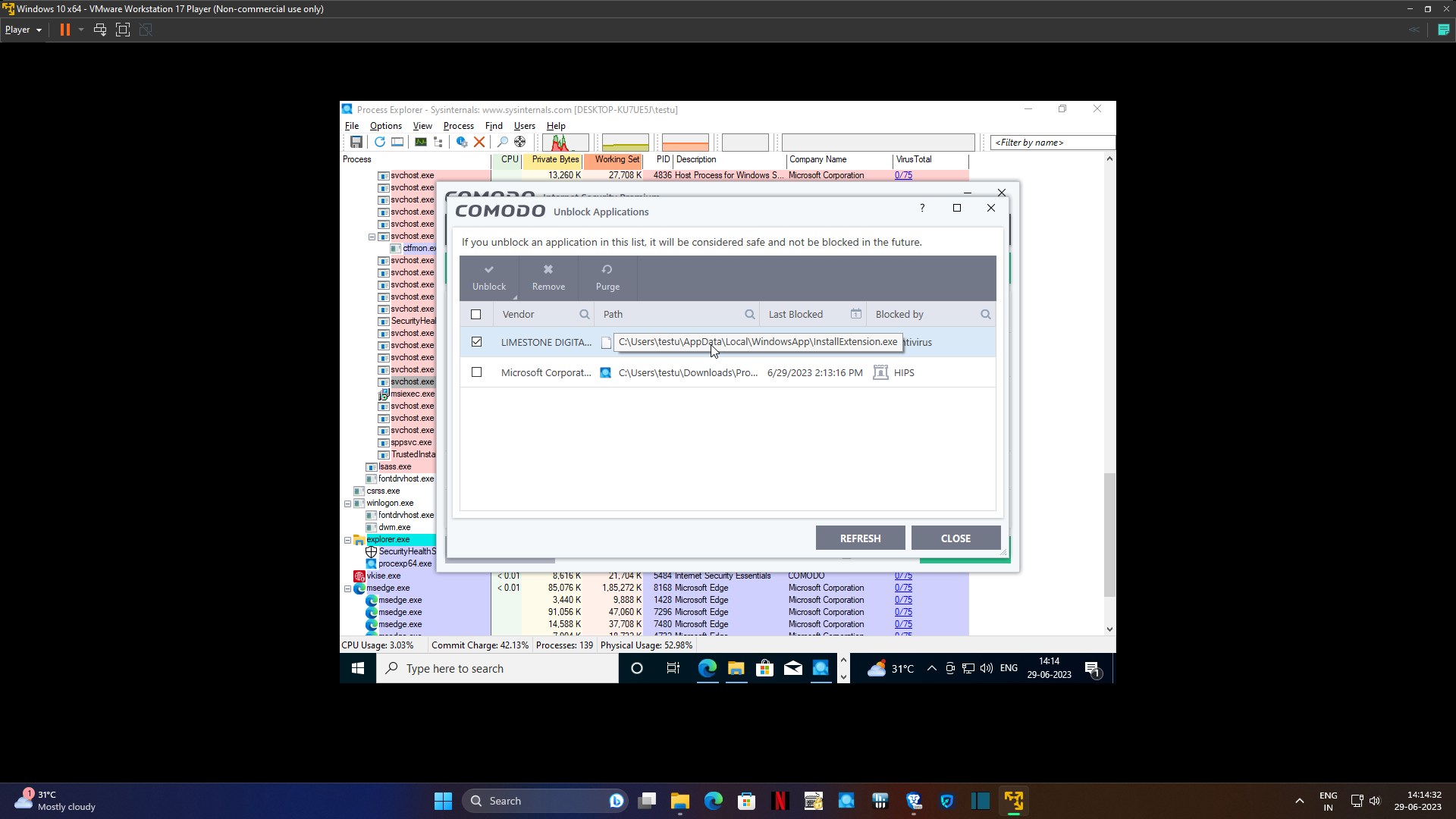Check the Microsoft Corporat... row checkbox
1456x819 pixels.
click(x=476, y=372)
